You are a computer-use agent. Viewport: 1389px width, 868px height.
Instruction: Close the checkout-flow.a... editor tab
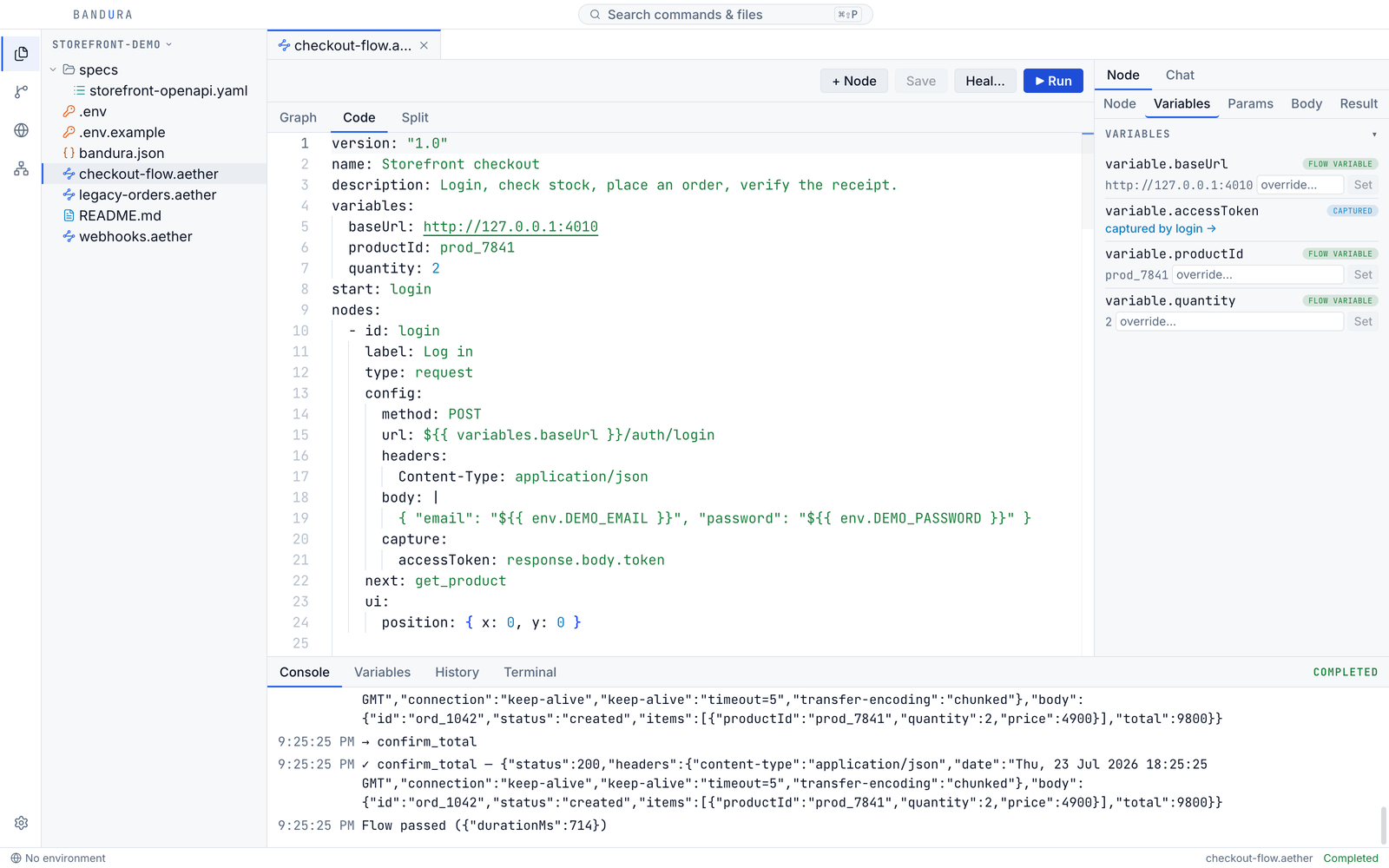(424, 45)
